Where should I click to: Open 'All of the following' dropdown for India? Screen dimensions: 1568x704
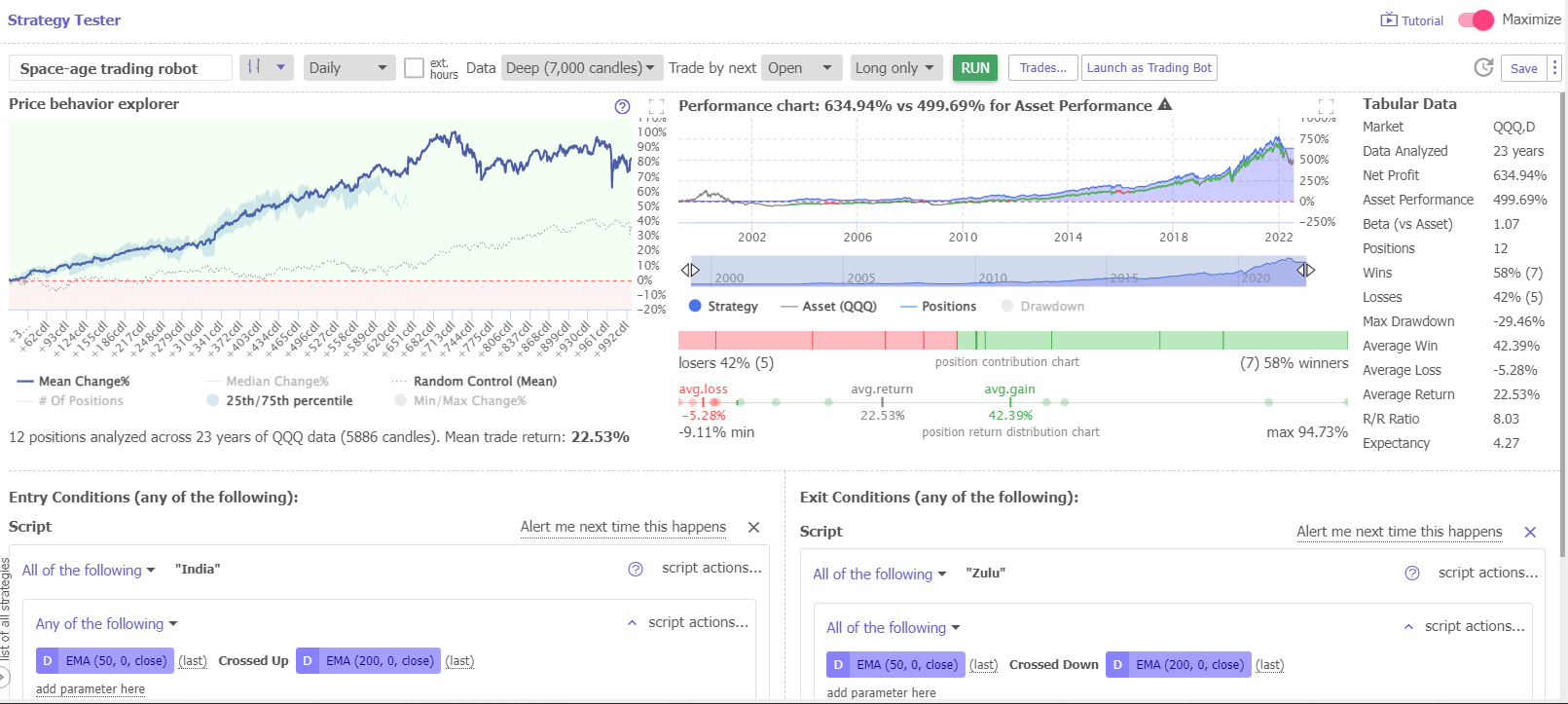point(89,571)
